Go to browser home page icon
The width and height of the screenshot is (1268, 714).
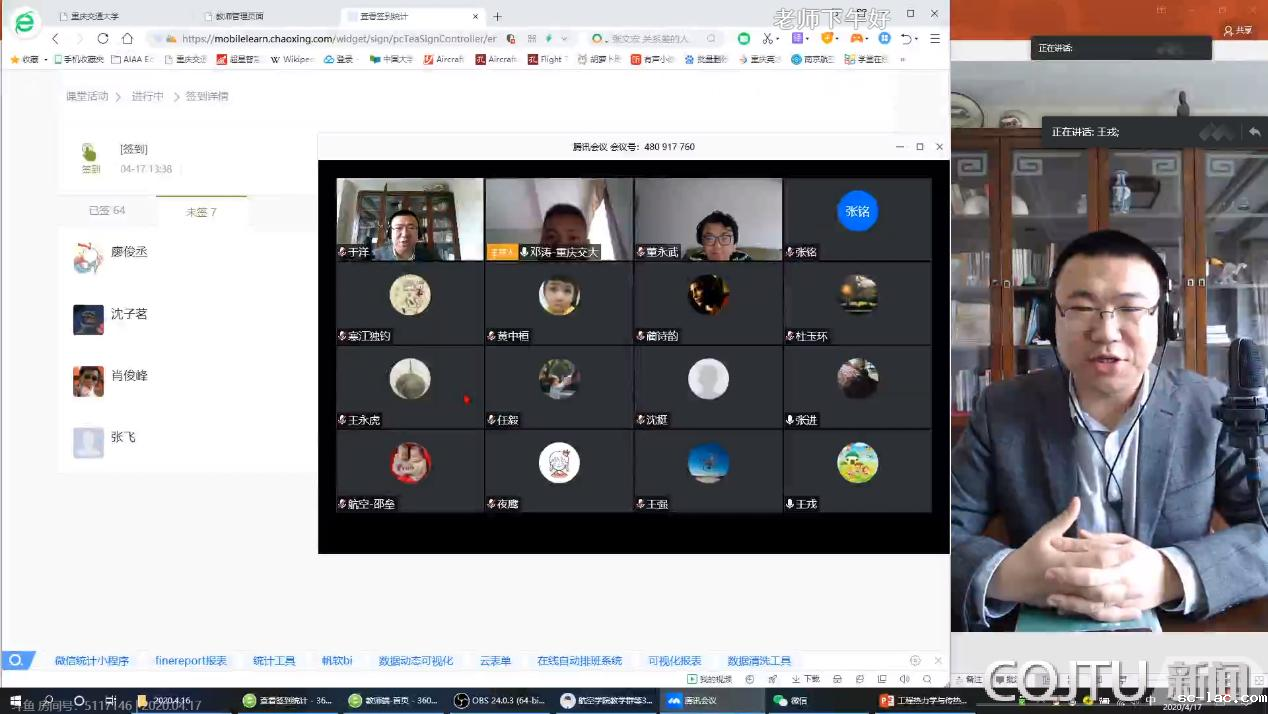pyautogui.click(x=127, y=38)
